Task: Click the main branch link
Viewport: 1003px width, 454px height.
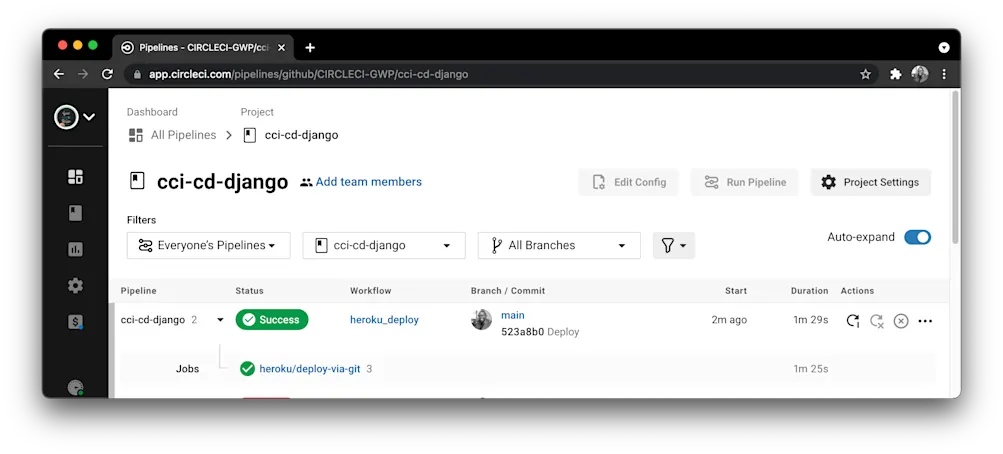Action: (512, 315)
